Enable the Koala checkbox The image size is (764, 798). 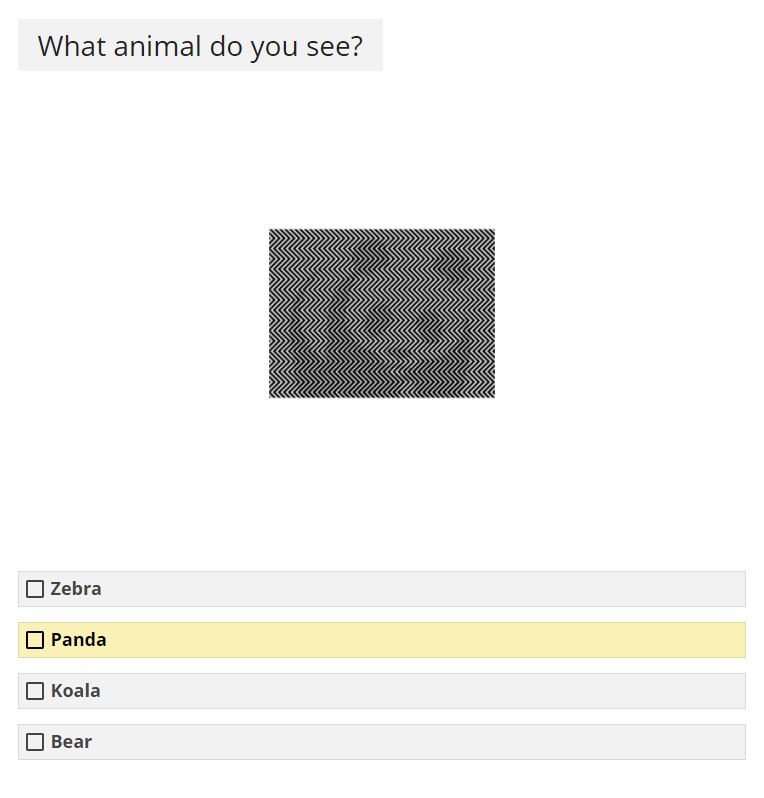[x=35, y=691]
